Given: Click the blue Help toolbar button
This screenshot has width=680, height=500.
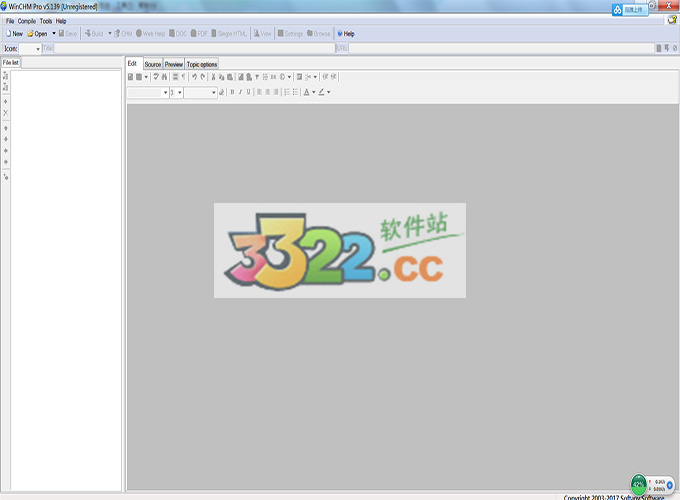Looking at the screenshot, I should [346, 33].
